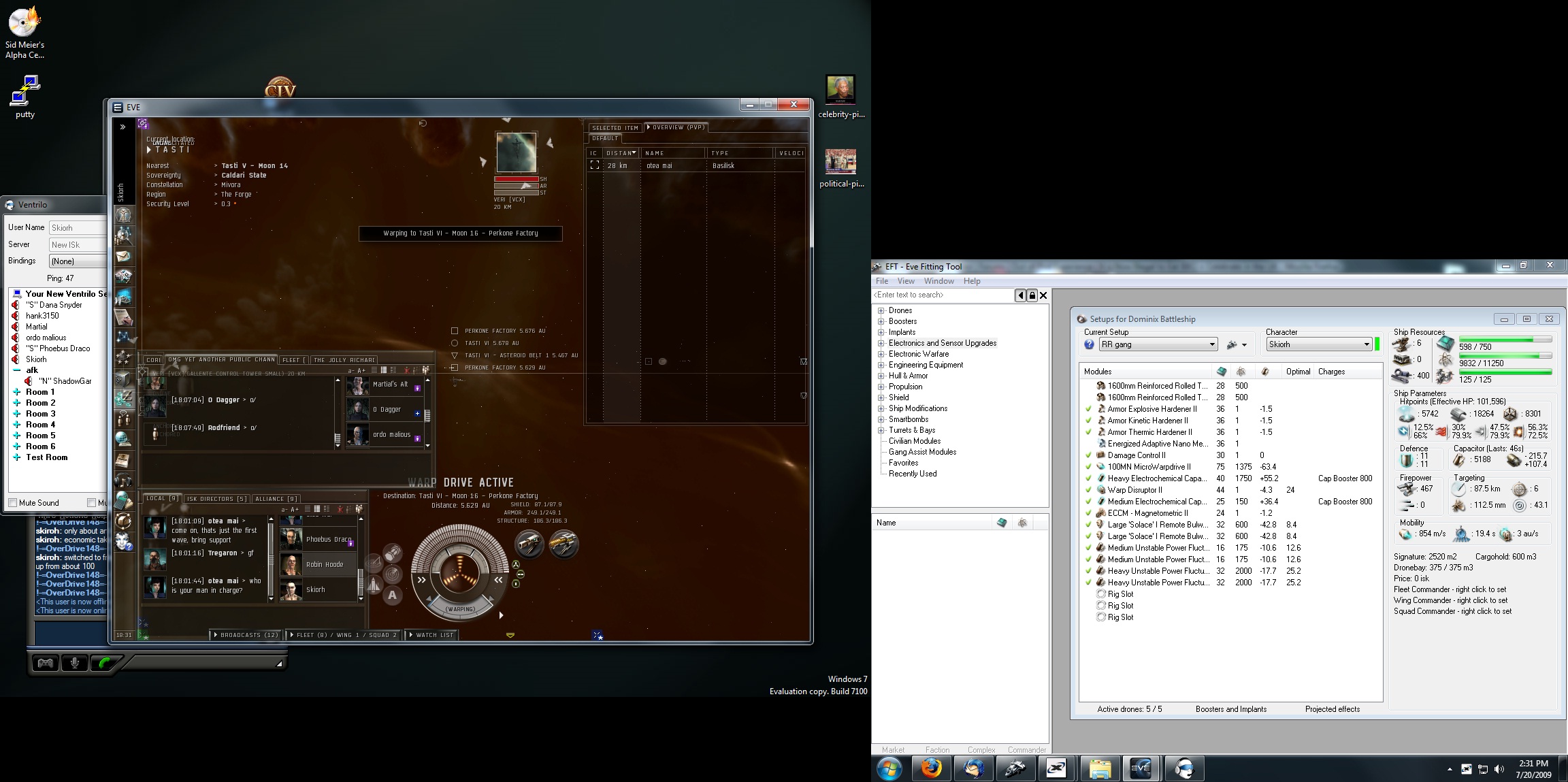Activate the second gold turret module

click(563, 544)
